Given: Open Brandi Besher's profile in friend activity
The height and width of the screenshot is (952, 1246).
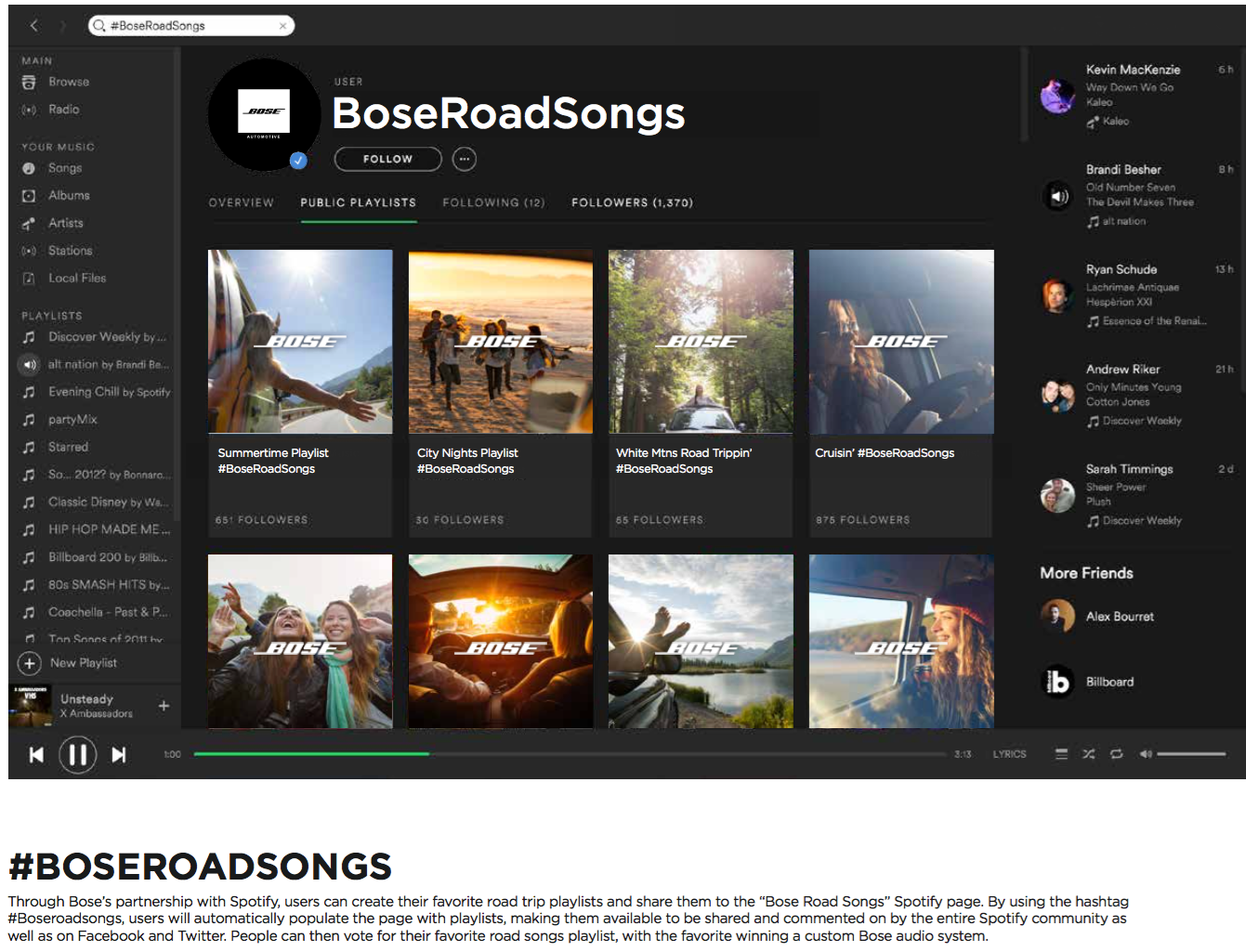Looking at the screenshot, I should pos(1123,170).
